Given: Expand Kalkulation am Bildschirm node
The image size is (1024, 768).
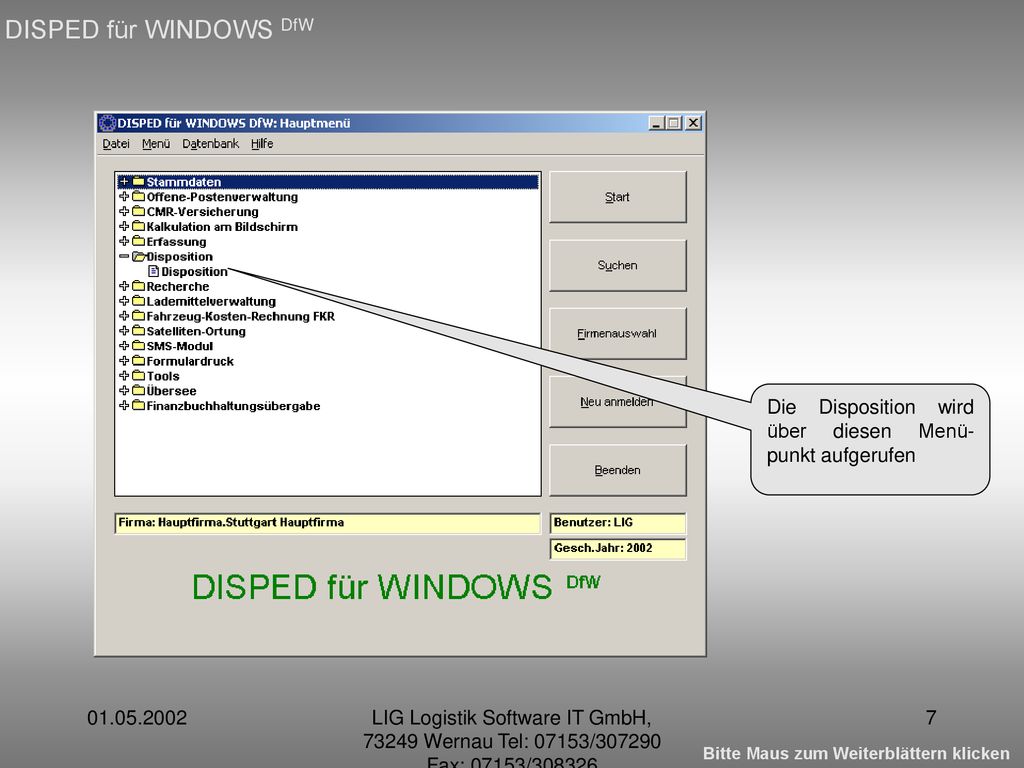Looking at the screenshot, I should [x=124, y=227].
